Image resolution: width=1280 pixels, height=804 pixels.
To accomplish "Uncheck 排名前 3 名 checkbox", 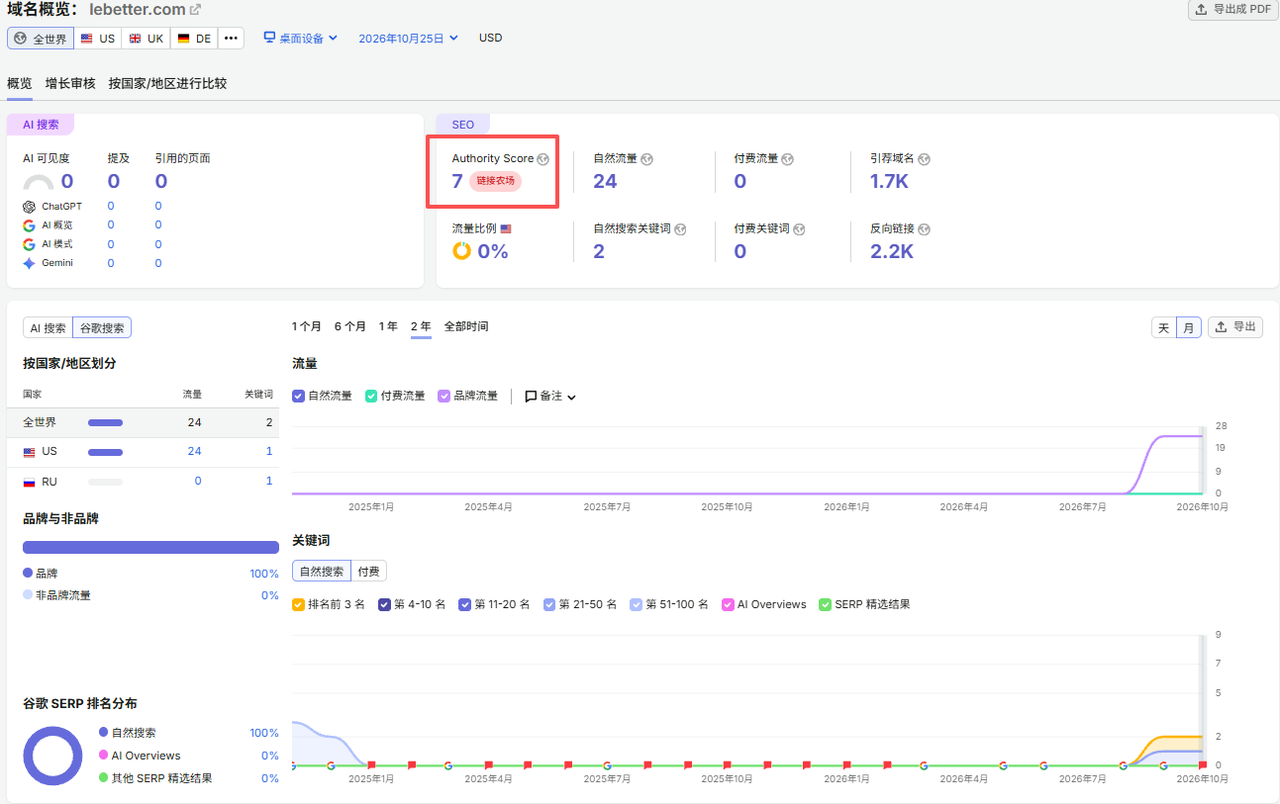I will tap(298, 604).
